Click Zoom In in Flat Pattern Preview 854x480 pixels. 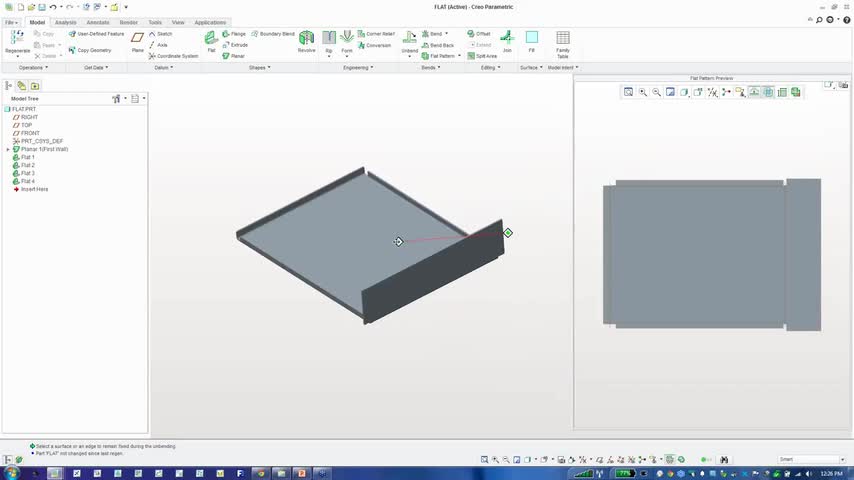coord(643,92)
